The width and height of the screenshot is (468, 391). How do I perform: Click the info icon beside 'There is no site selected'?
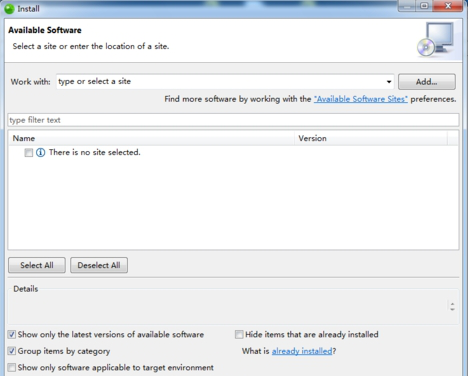click(x=40, y=153)
